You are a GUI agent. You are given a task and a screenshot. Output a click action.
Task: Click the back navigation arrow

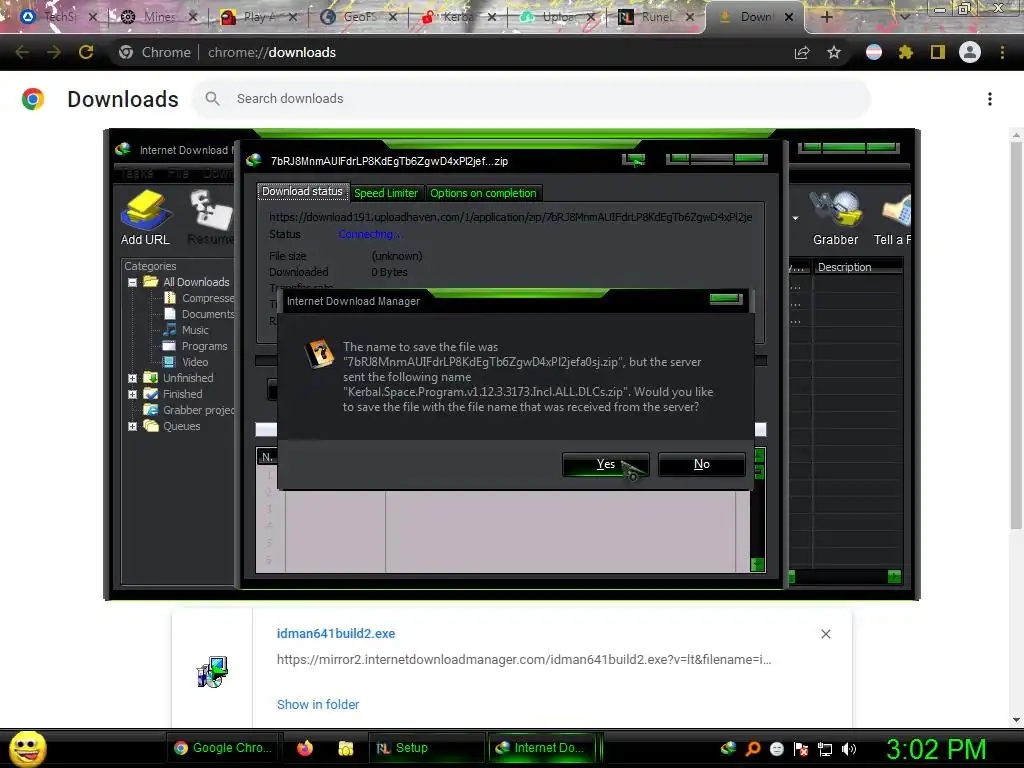pyautogui.click(x=22, y=52)
